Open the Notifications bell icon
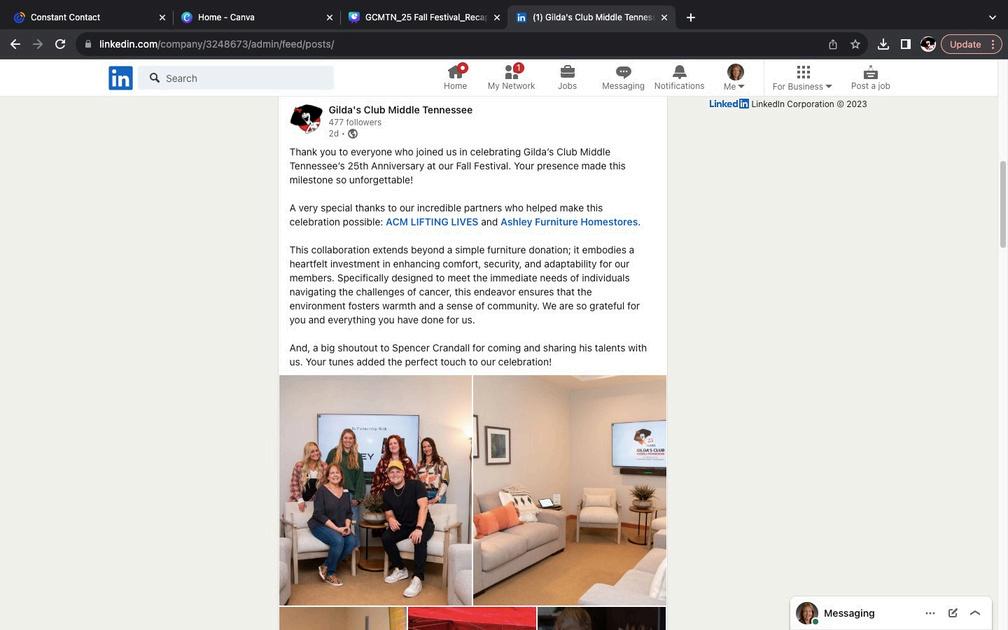The width and height of the screenshot is (1008, 630). pos(679,77)
